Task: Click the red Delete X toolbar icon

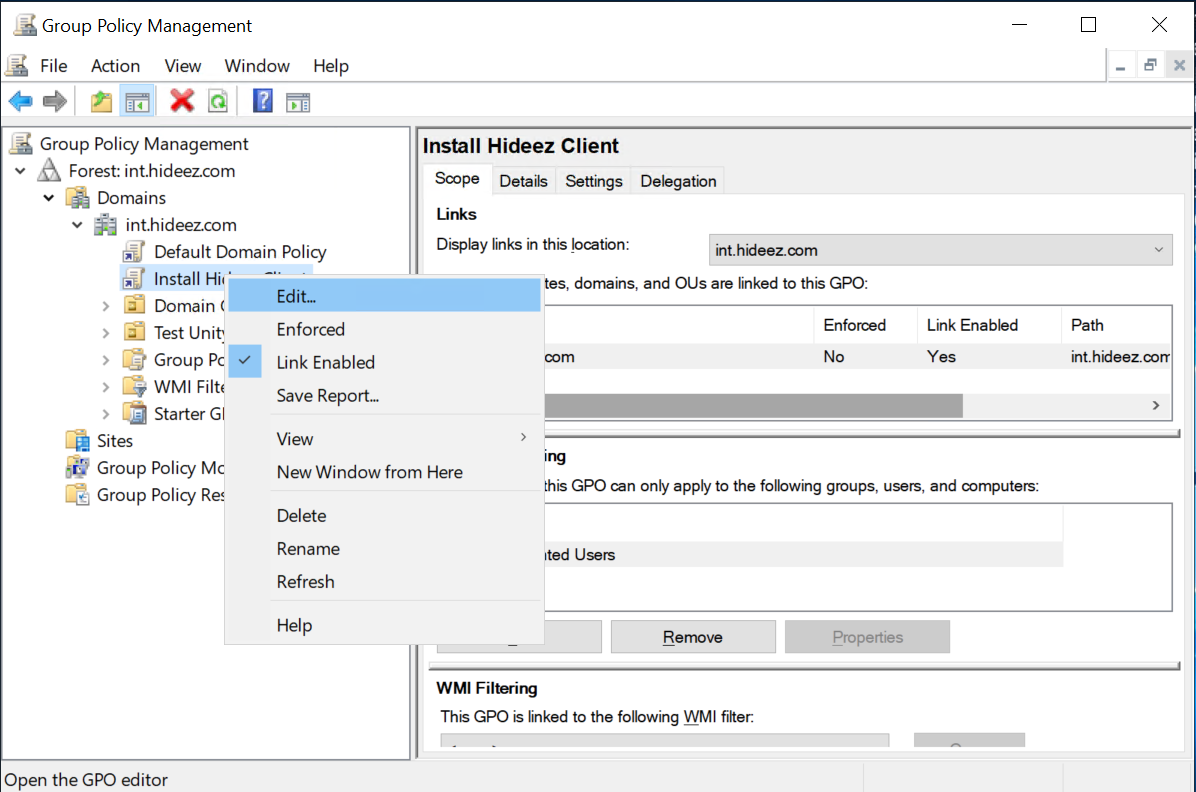Action: click(x=182, y=101)
